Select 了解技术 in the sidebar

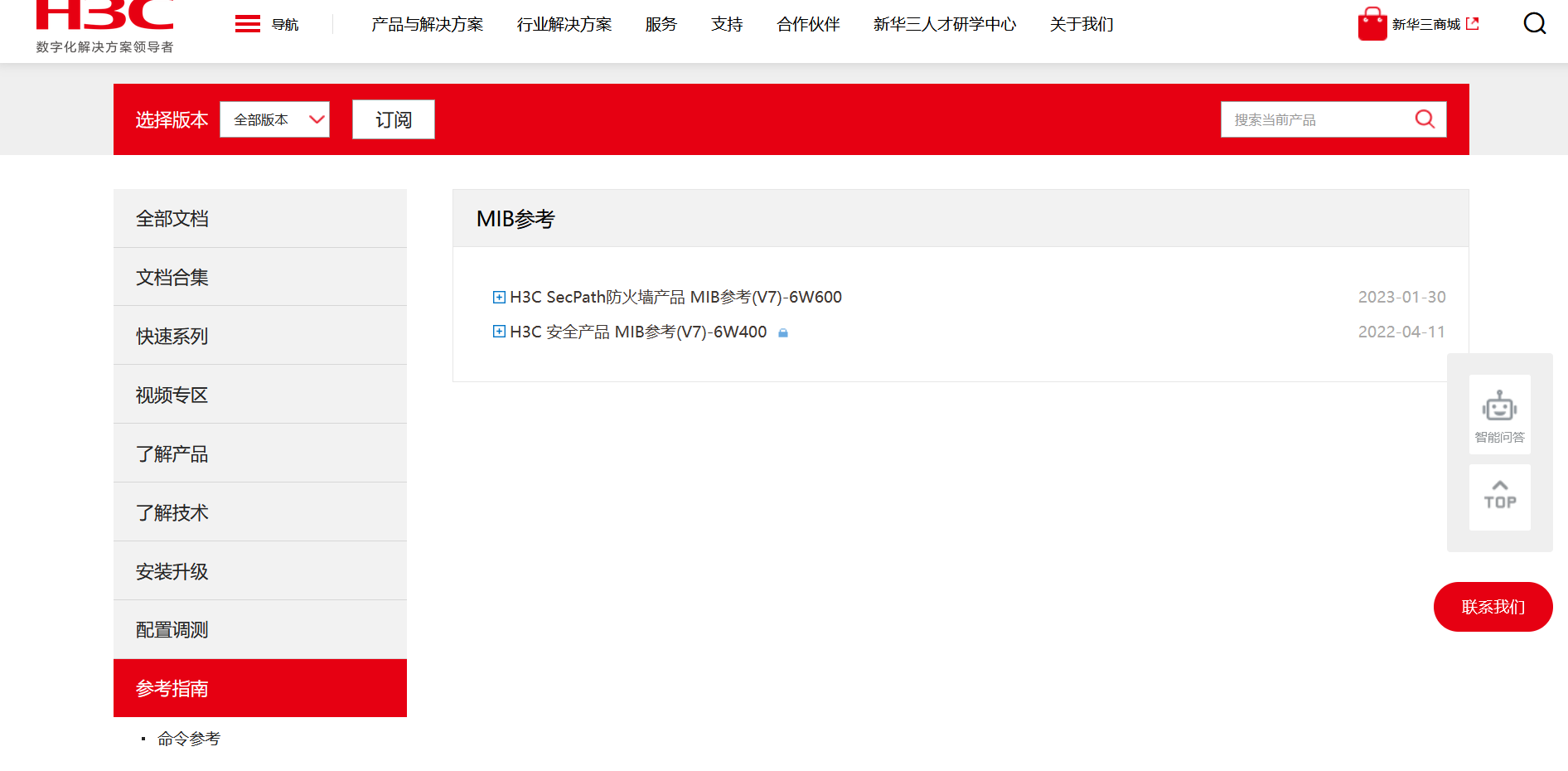coord(260,512)
